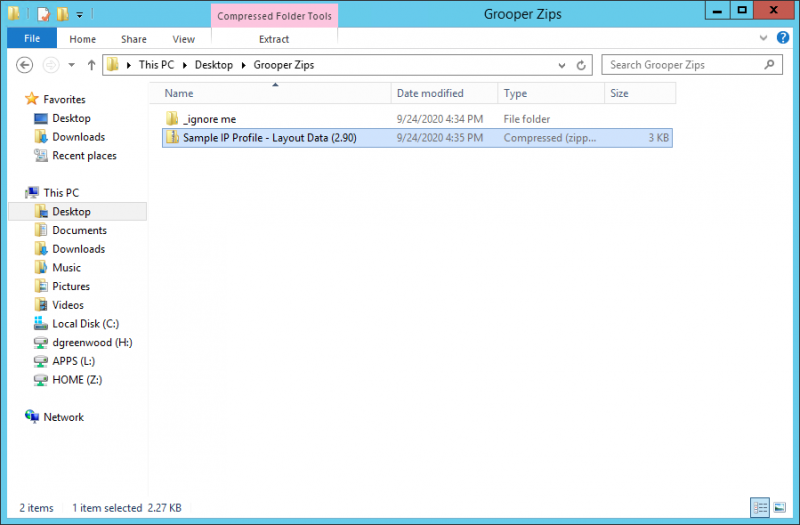
Task: Click the zipped folder icon of Sample IP Profile
Action: pos(172,137)
